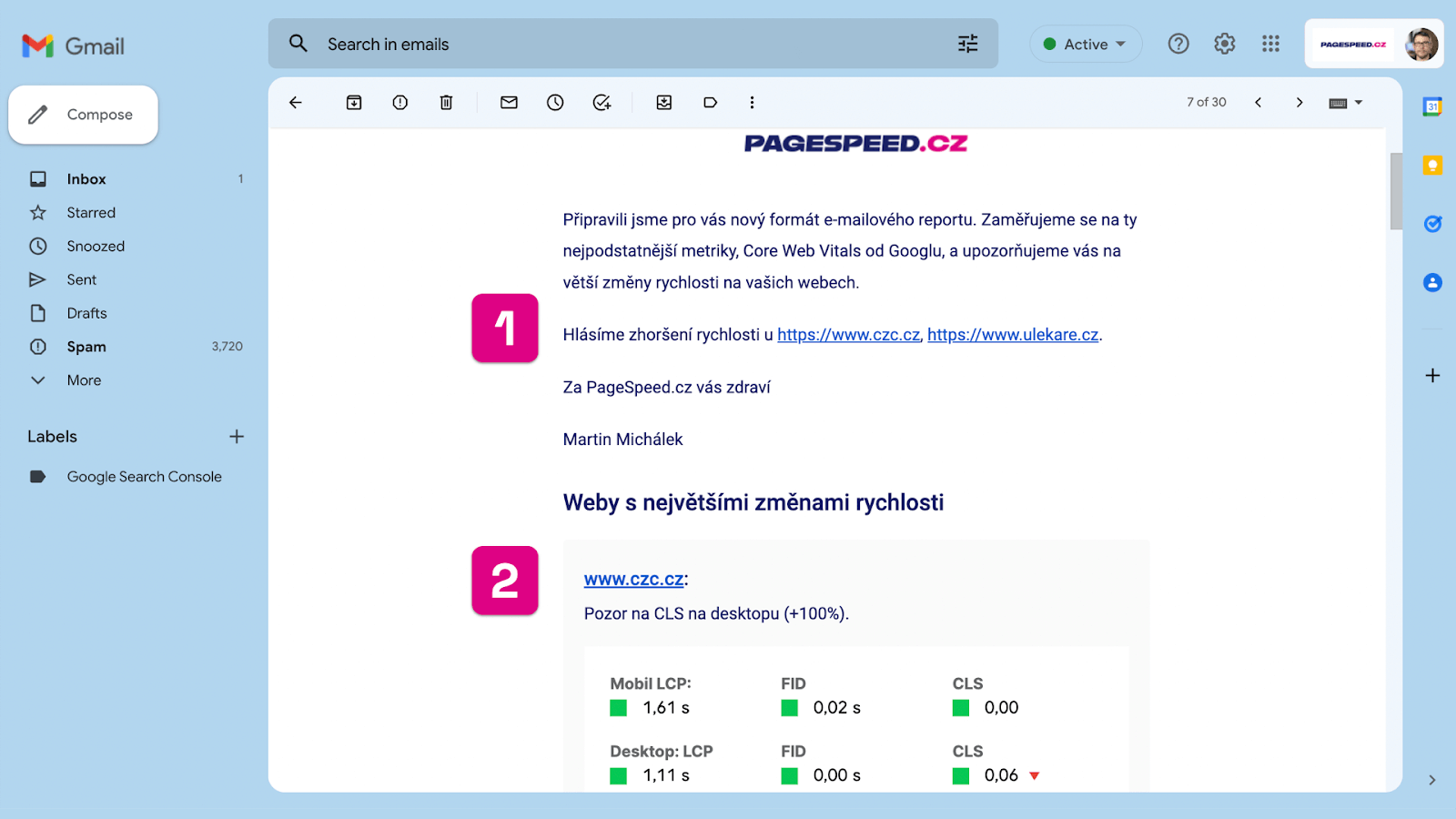
Task: Click 'Weby s největšími změnami rychlosti' heading
Action: 753,502
